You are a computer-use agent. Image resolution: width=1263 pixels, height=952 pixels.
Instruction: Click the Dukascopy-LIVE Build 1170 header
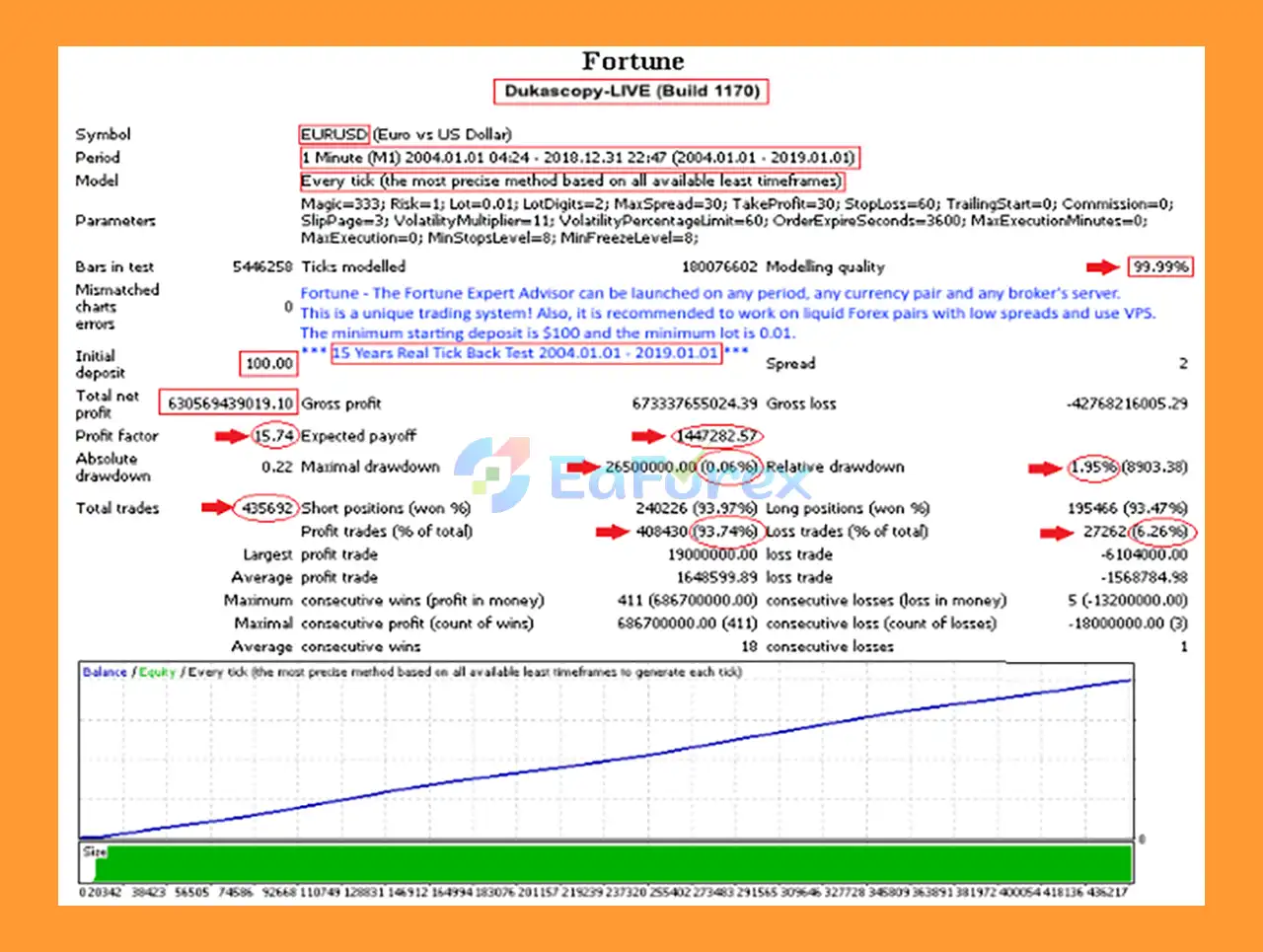pyautogui.click(x=631, y=91)
